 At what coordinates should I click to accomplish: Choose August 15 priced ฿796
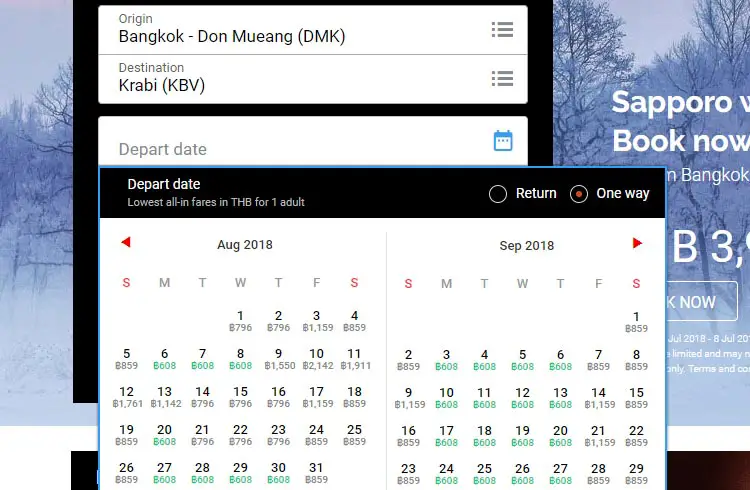[240, 397]
